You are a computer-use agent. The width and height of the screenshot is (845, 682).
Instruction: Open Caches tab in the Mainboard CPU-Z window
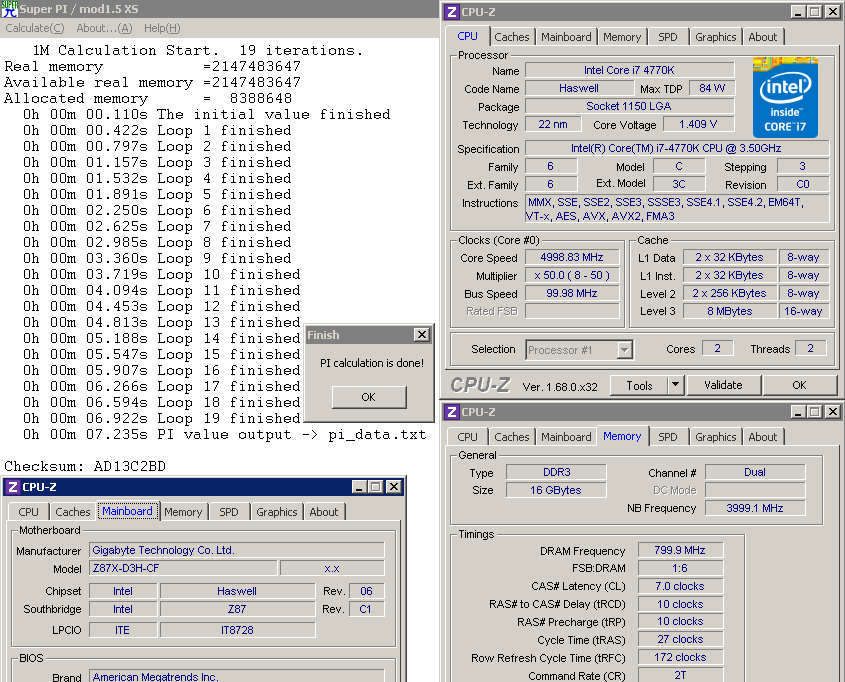[x=73, y=512]
